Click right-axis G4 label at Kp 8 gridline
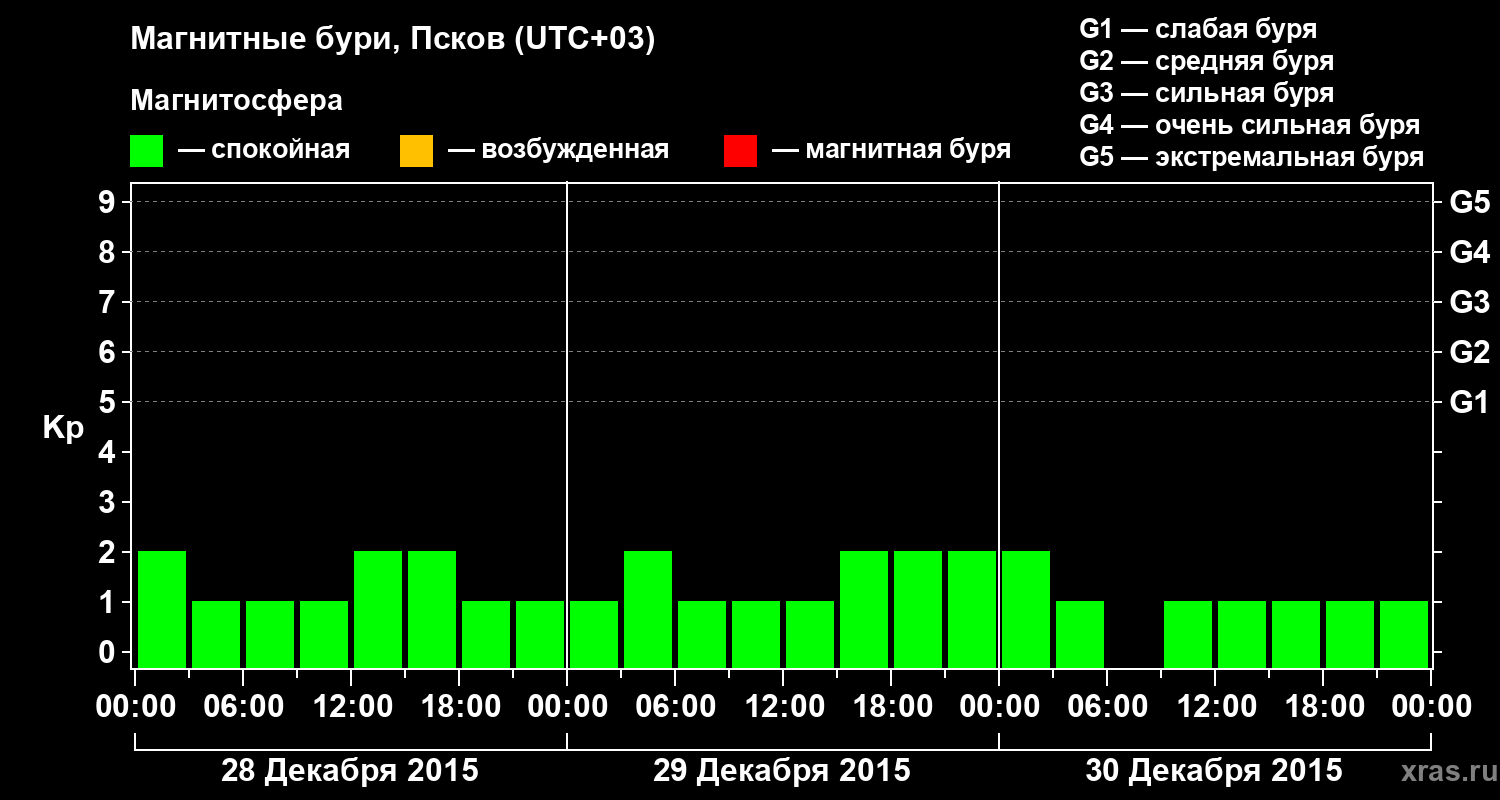The width and height of the screenshot is (1500, 800). point(1470,252)
